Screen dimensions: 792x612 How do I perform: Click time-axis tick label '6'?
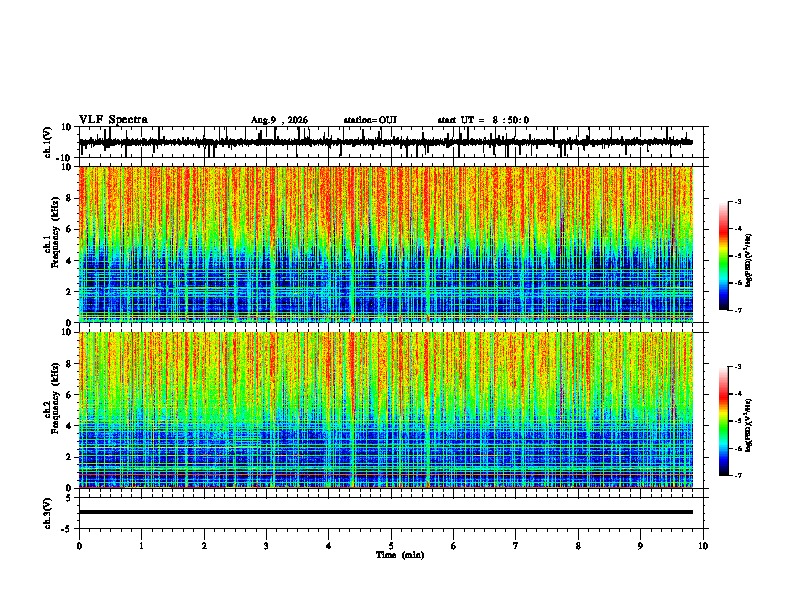pos(454,546)
